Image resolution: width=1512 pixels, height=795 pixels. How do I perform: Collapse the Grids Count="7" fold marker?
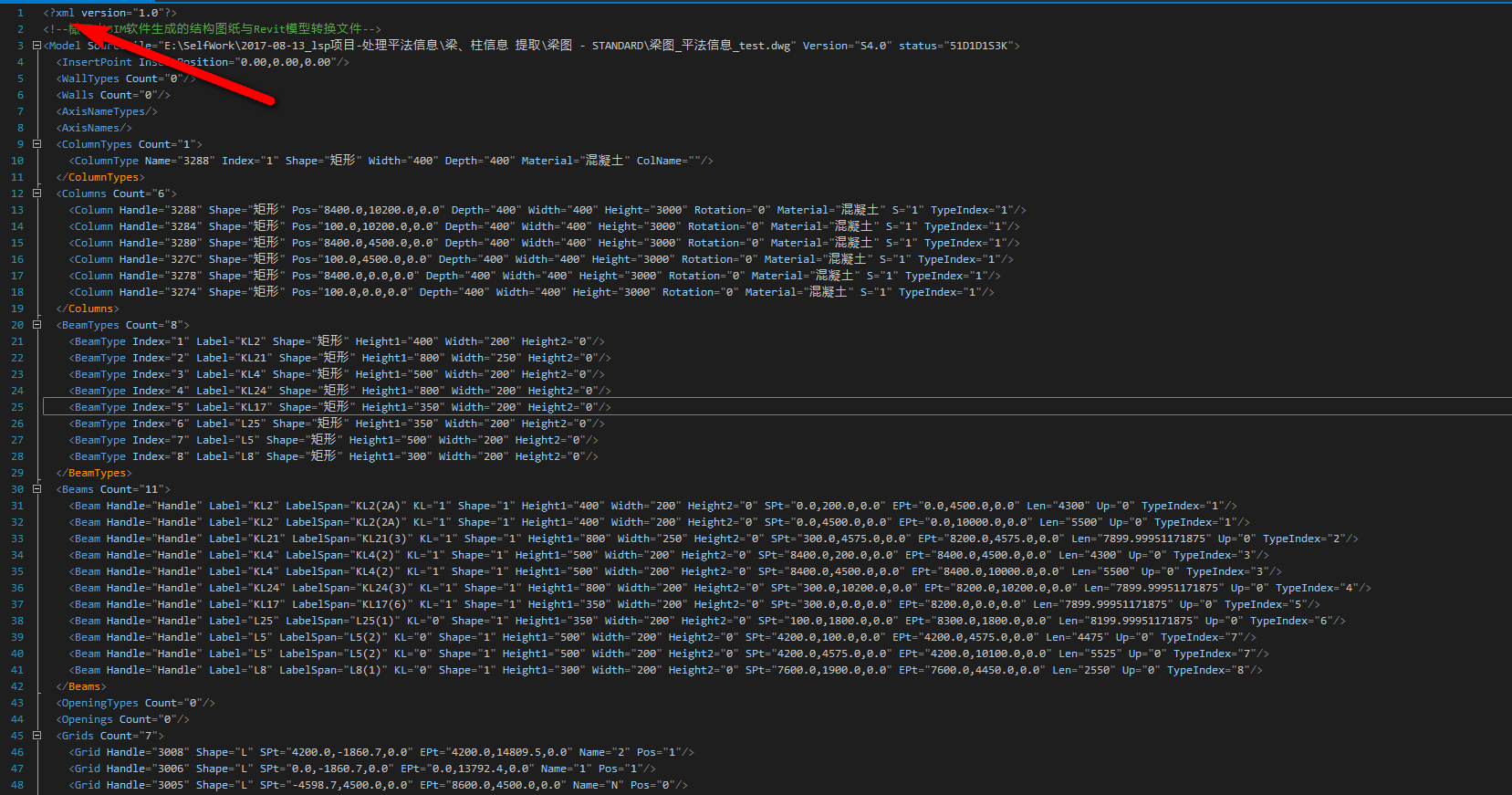tap(36, 736)
